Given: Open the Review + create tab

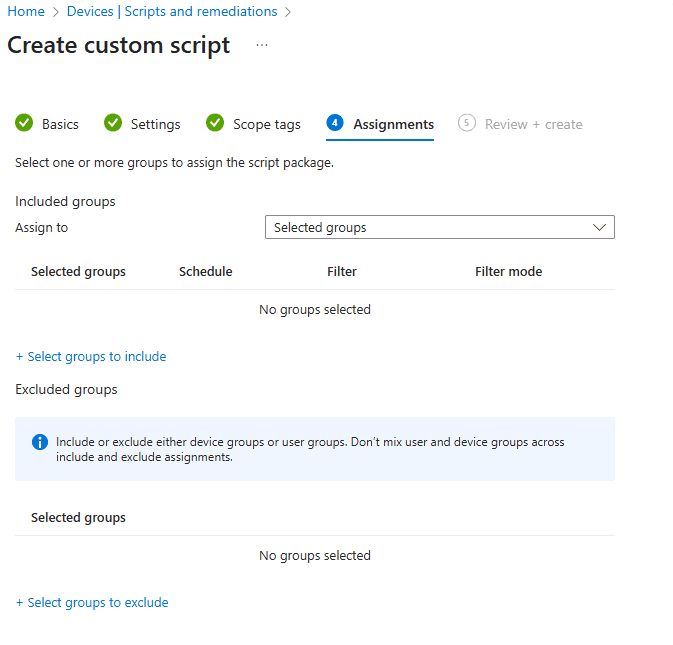Looking at the screenshot, I should click(533, 125).
